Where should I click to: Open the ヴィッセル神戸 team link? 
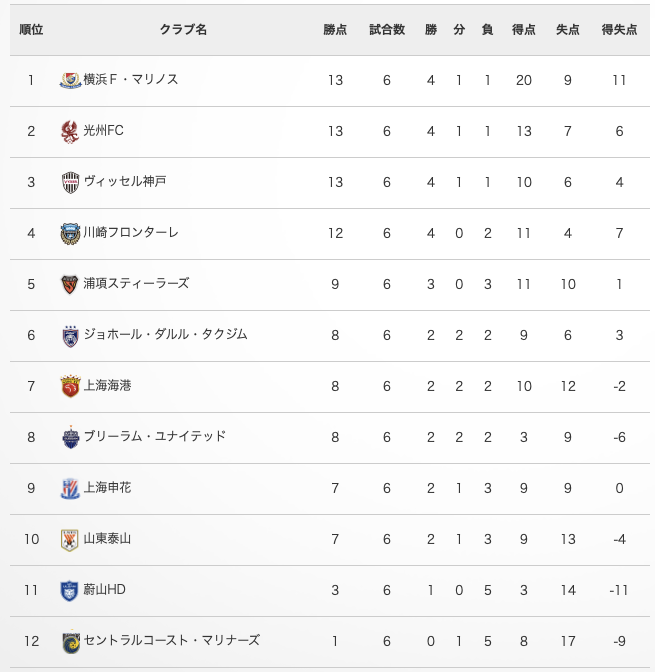(x=125, y=182)
